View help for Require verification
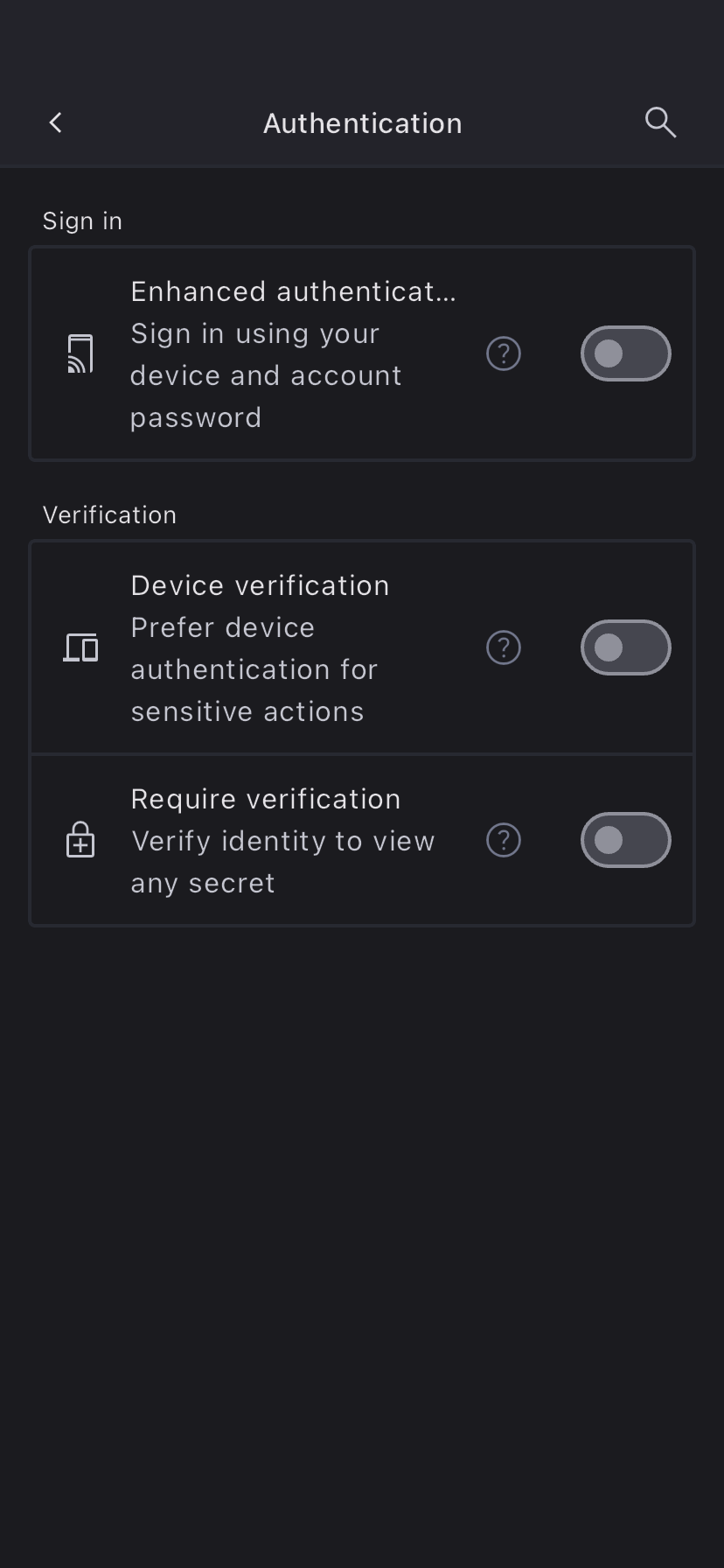724x1568 pixels. pyautogui.click(x=504, y=840)
